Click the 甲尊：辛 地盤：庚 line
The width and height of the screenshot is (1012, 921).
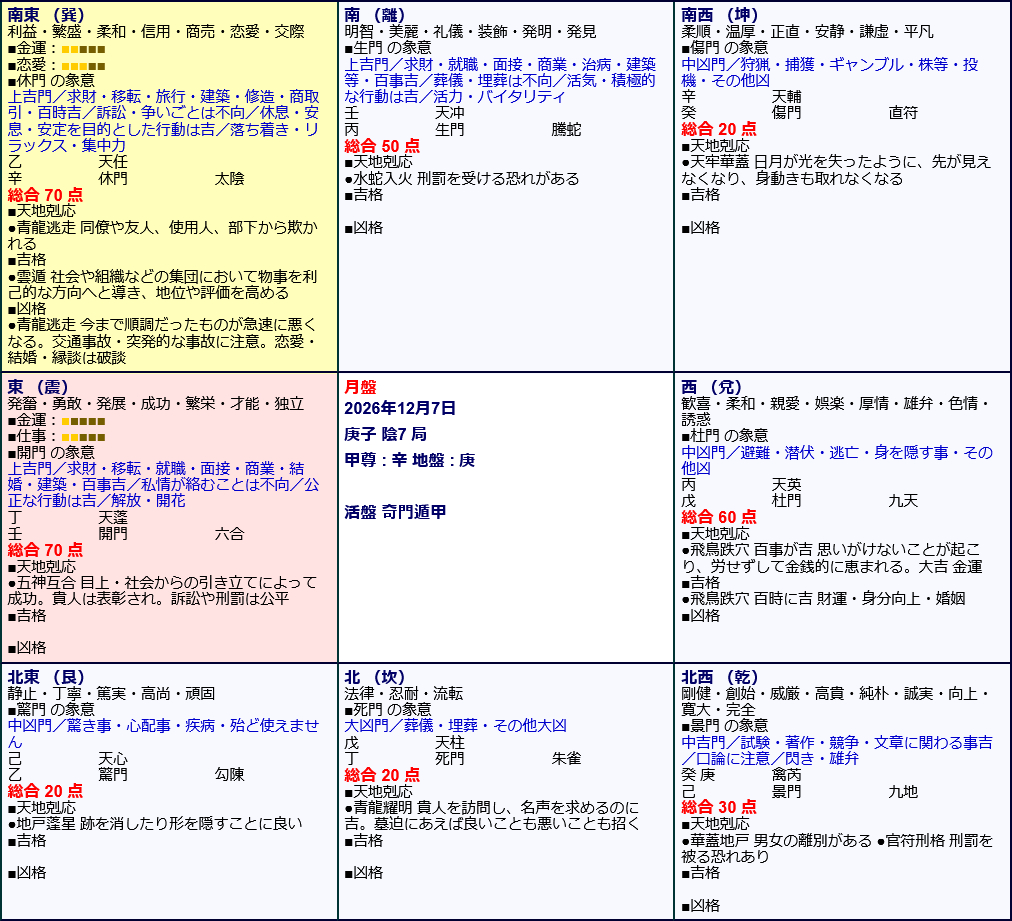(x=410, y=460)
